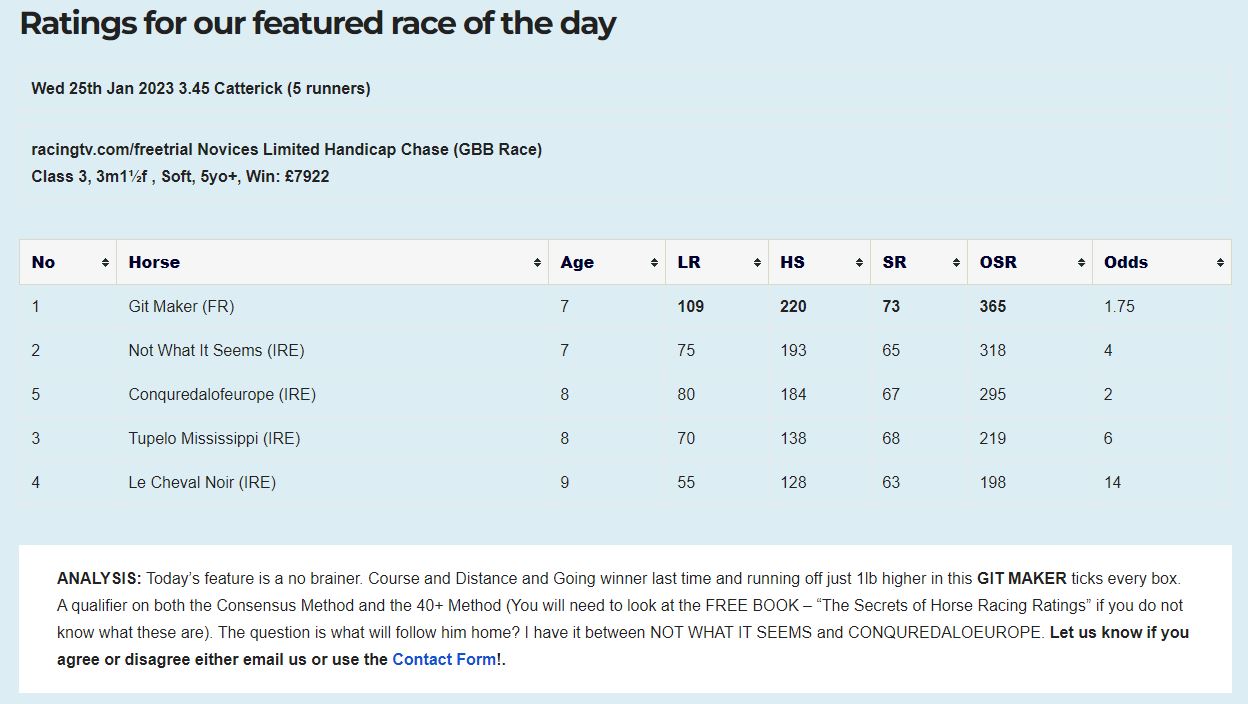Viewport: 1248px width, 704px height.
Task: Select the Git Maker (FR) horse name
Action: point(181,306)
